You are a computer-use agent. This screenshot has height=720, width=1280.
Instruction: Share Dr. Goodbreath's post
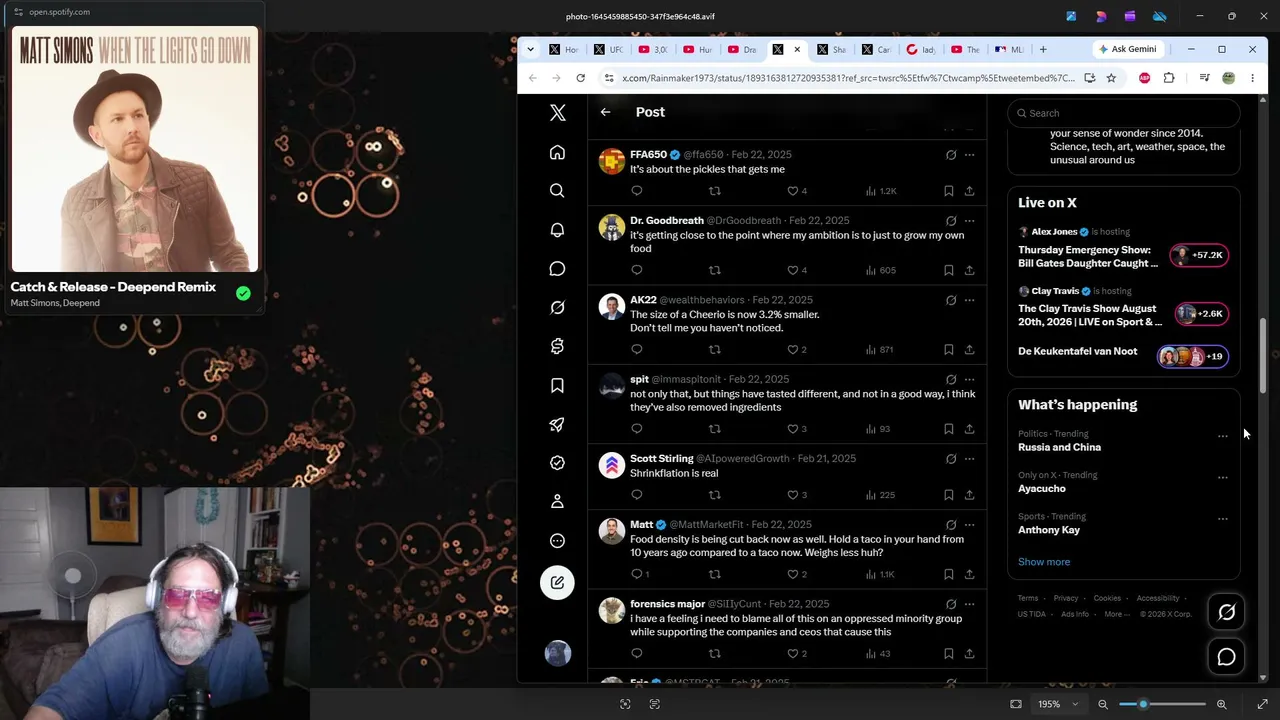pos(969,270)
